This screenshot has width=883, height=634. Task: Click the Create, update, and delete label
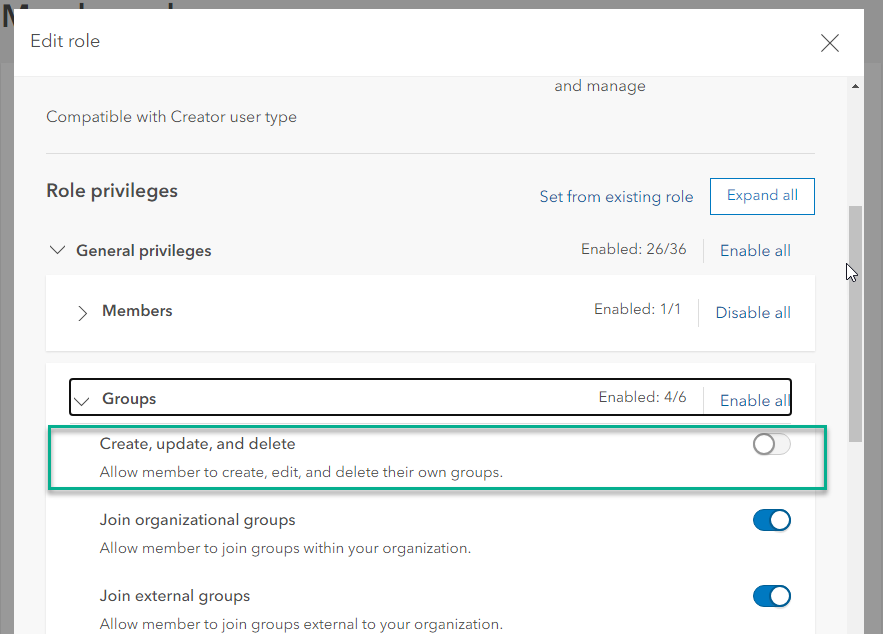tap(197, 444)
